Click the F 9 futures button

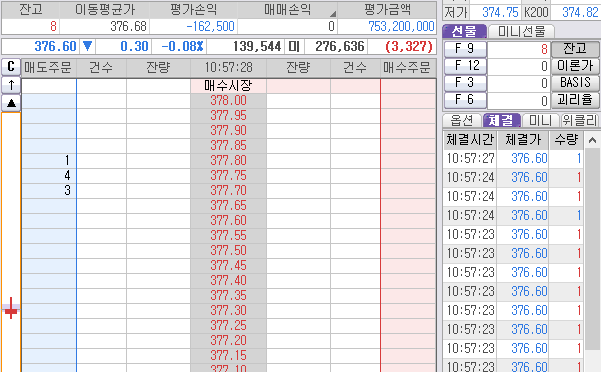[x=465, y=49]
